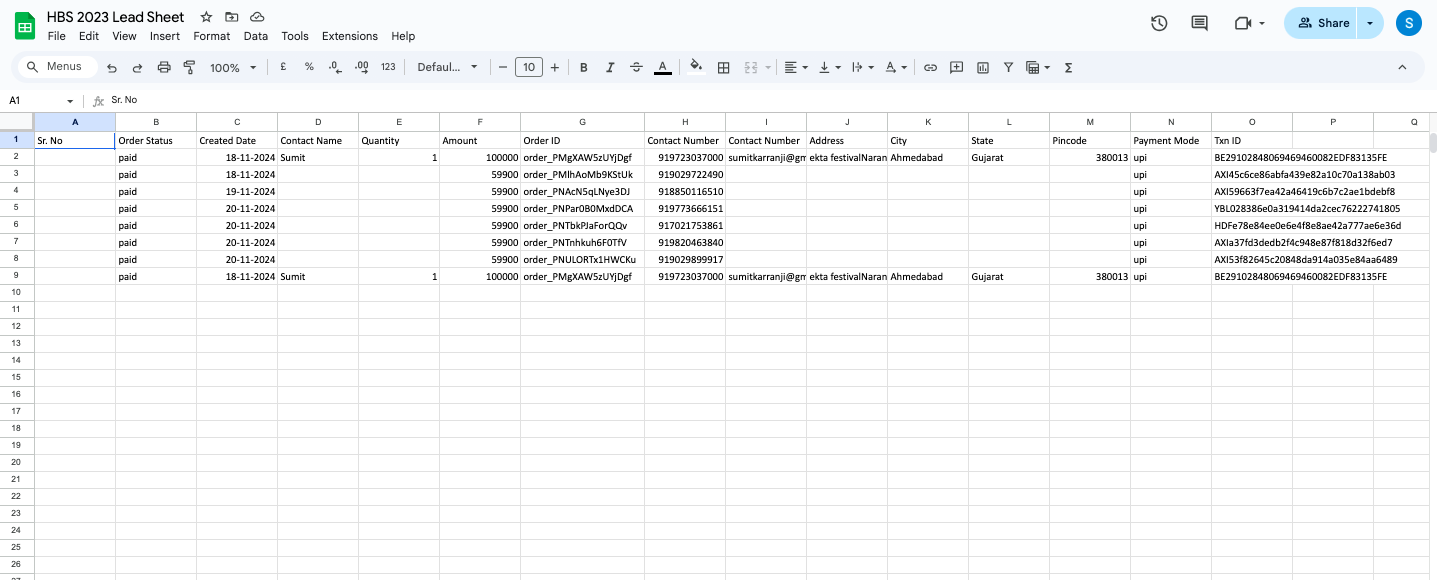Open functions sigma icon
The width and height of the screenshot is (1437, 580).
tap(1069, 67)
